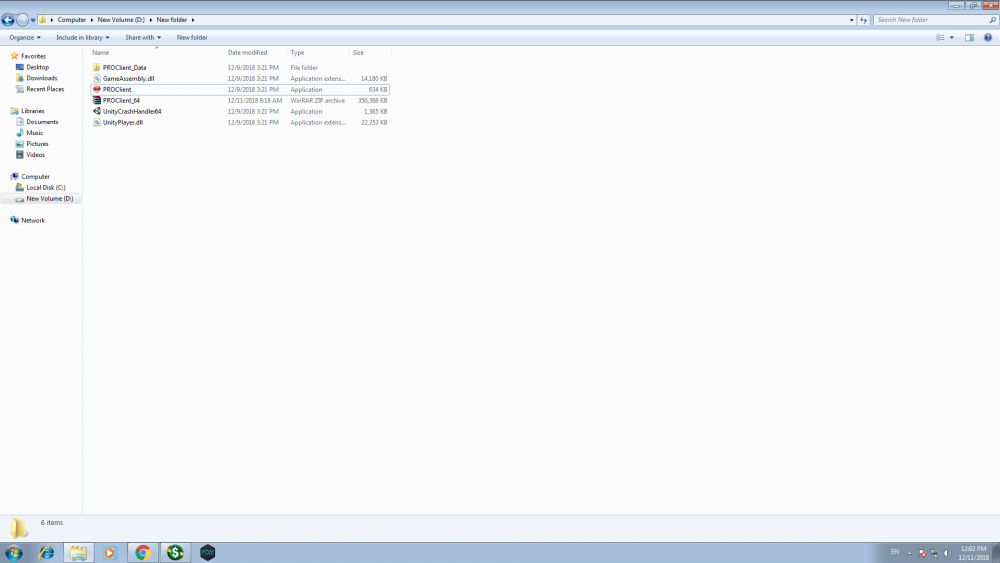
Task: Open the Organize dropdown menu
Action: point(25,37)
